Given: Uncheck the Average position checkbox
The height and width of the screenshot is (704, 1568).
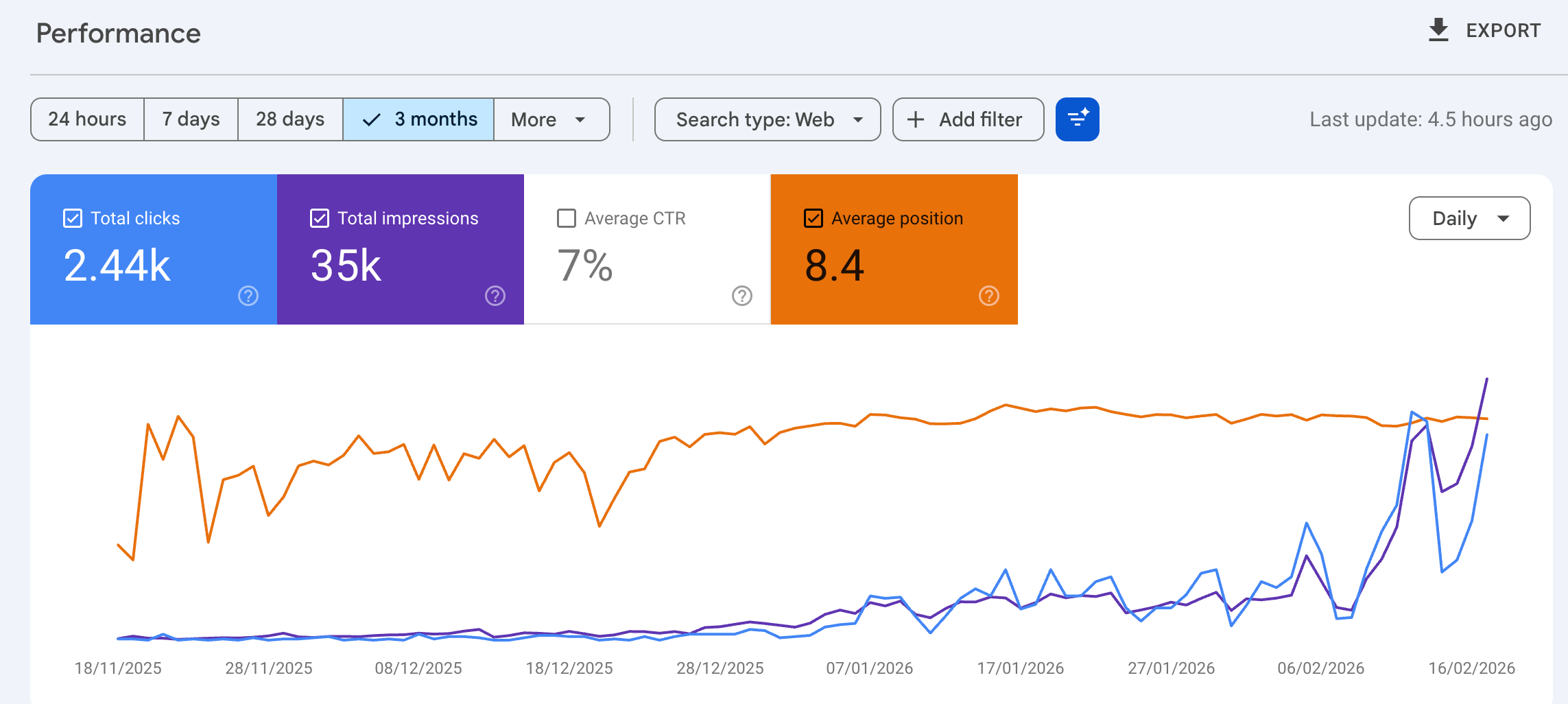Looking at the screenshot, I should tap(813, 218).
